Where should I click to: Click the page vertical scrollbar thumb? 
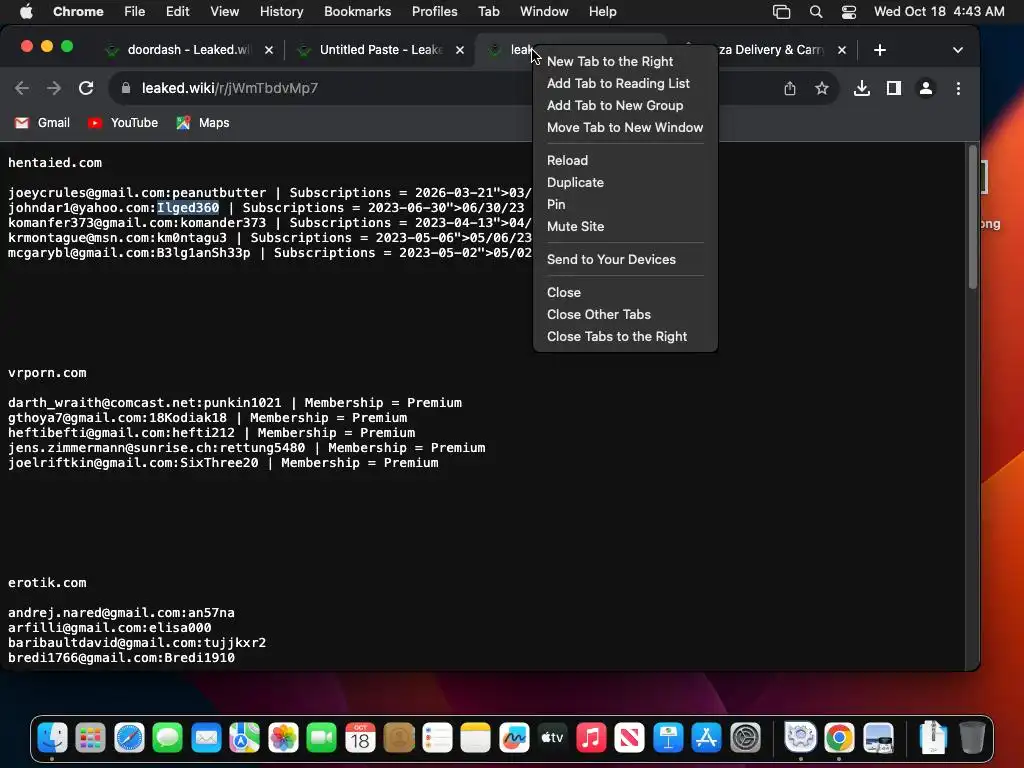(x=972, y=216)
